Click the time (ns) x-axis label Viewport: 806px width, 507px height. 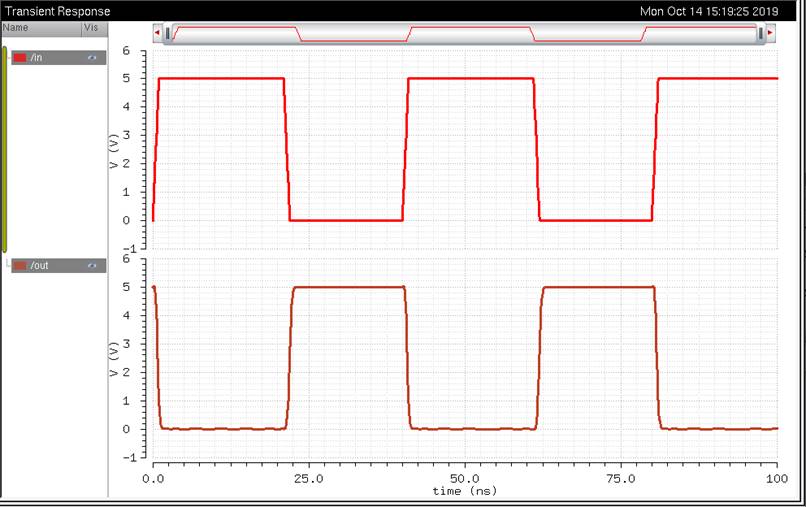pyautogui.click(x=464, y=491)
